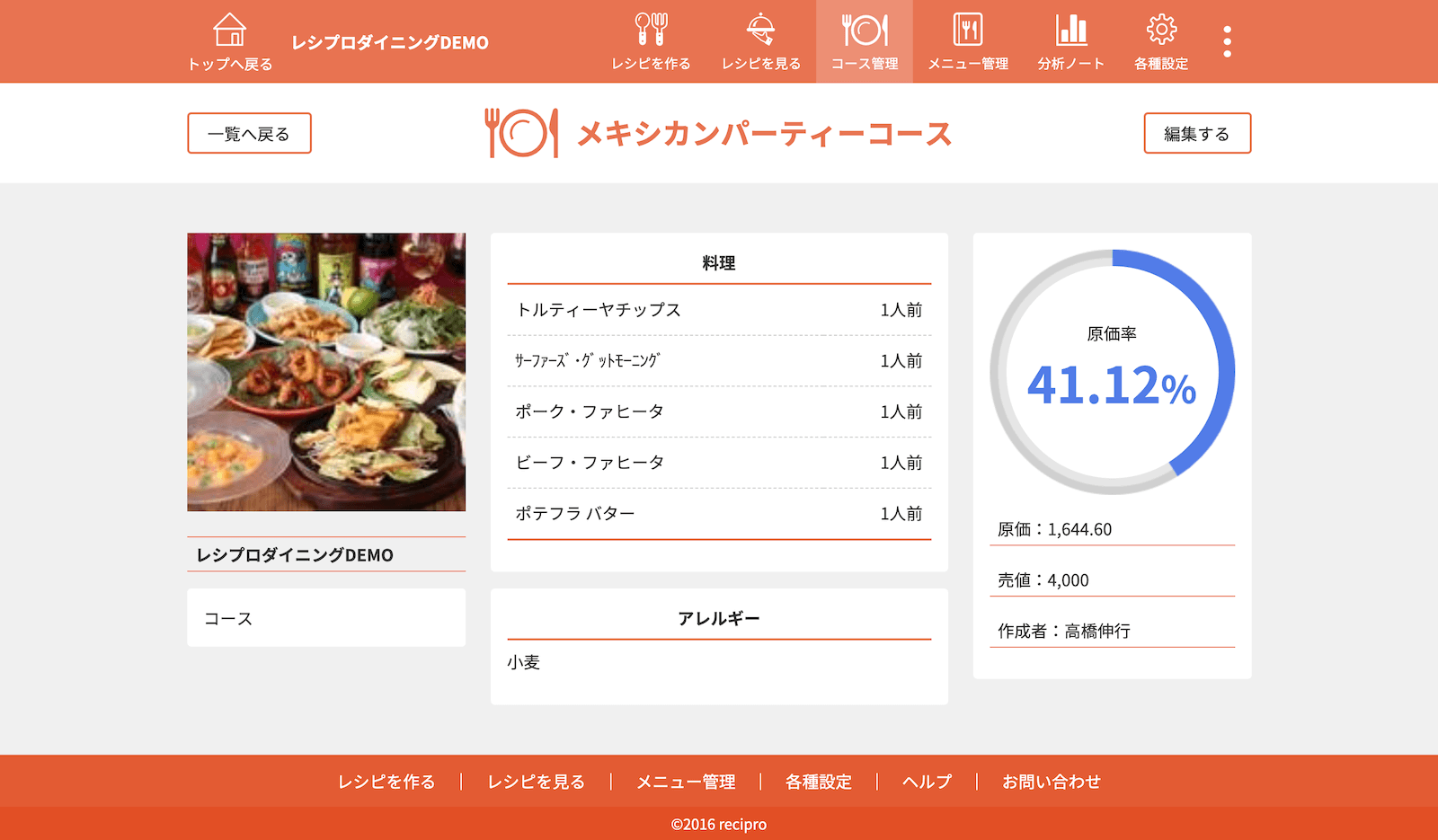Viewport: 1438px width, 840px height.
Task: Select the コース管理 plate icon
Action: coord(864,31)
